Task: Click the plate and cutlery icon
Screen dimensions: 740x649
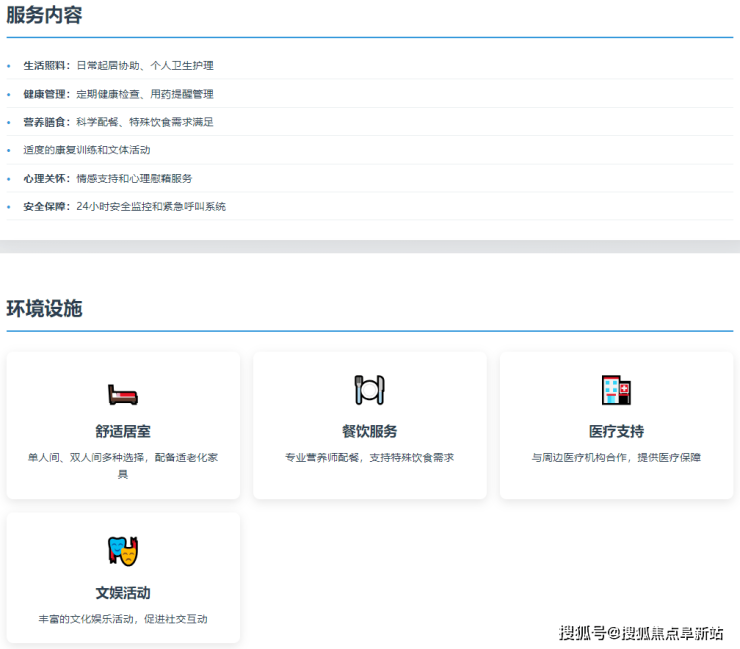Action: [x=369, y=390]
